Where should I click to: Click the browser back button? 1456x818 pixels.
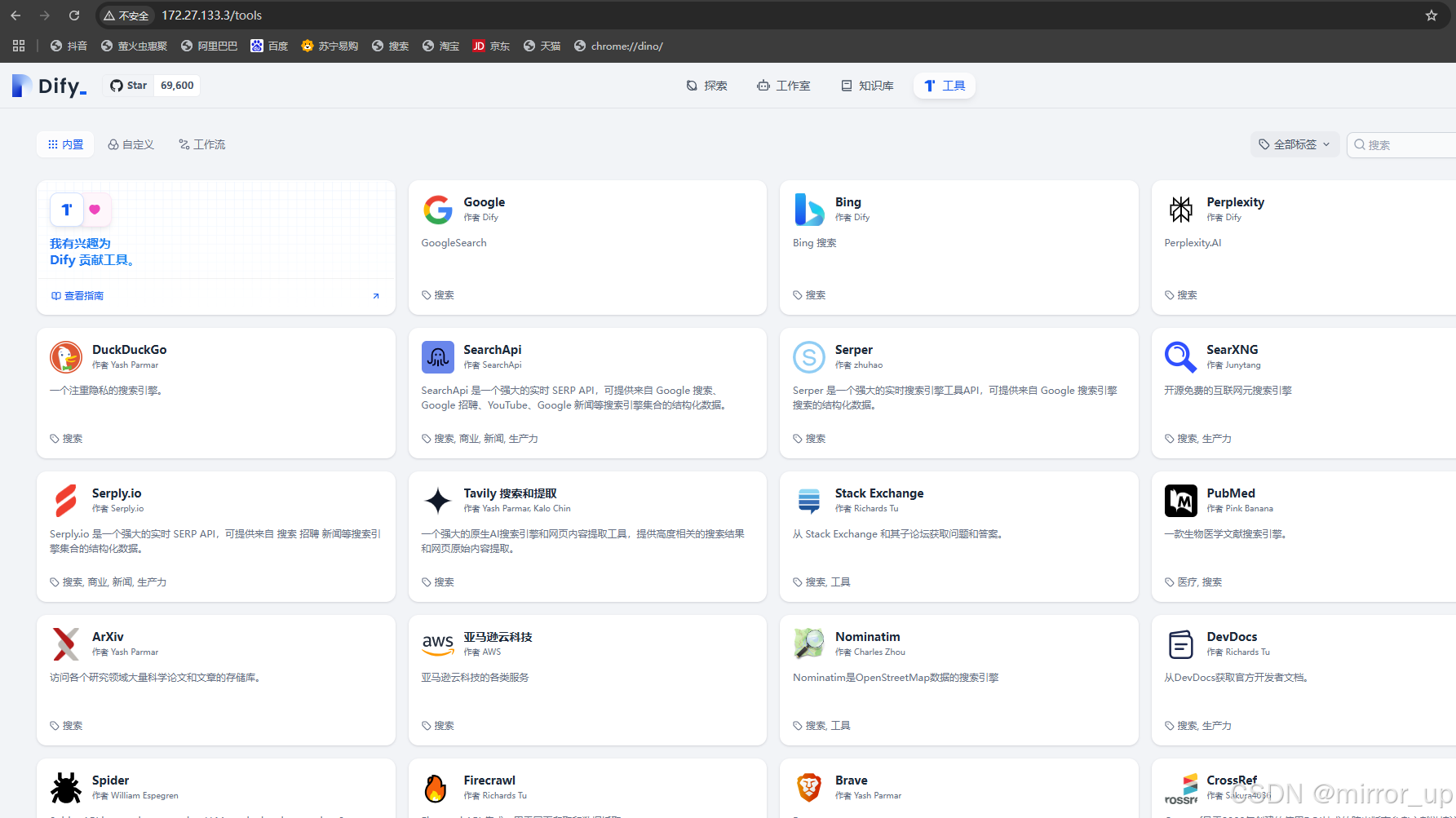point(15,15)
